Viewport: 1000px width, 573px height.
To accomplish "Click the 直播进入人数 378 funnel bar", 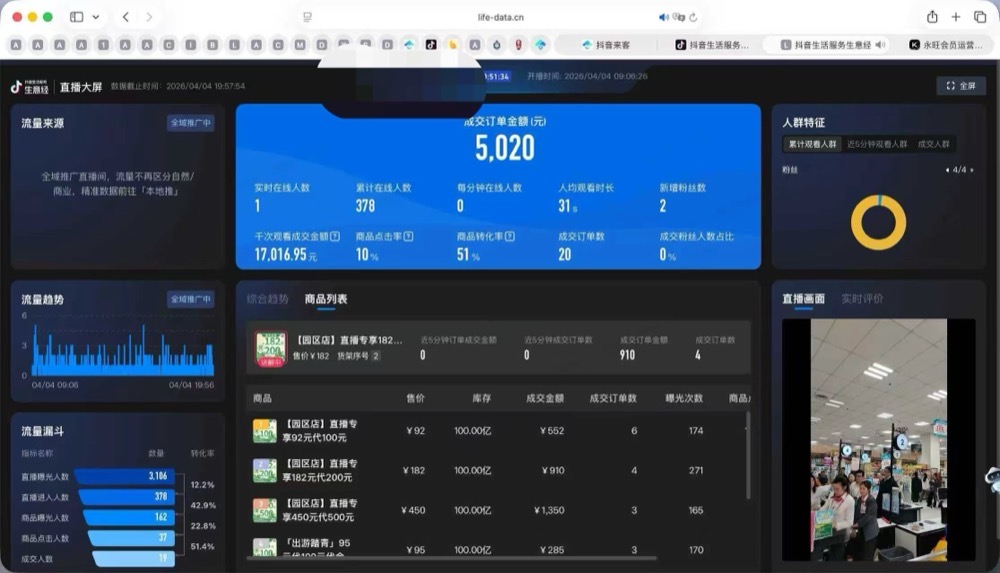I will 126,496.
